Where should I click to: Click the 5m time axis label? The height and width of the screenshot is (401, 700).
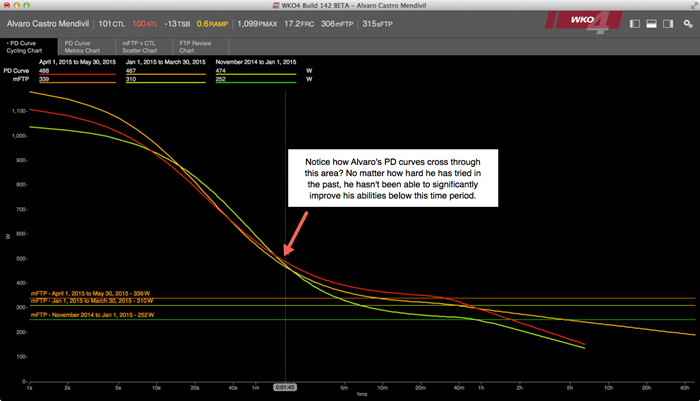click(x=344, y=388)
